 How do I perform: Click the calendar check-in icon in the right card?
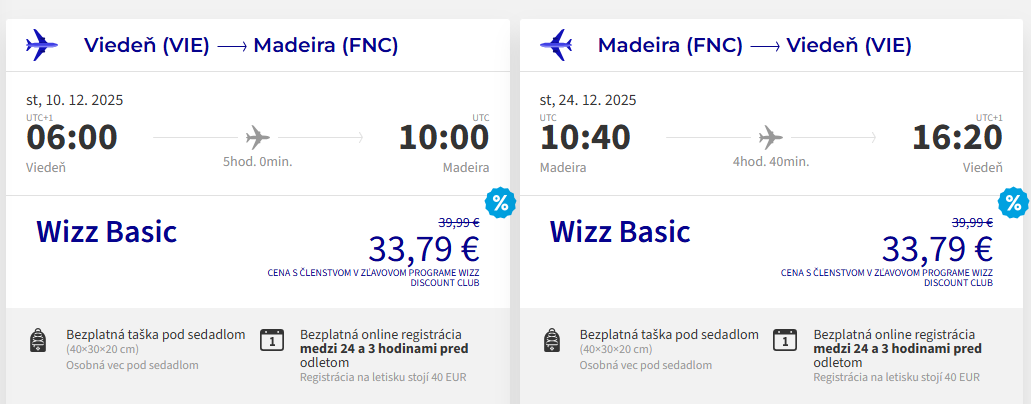point(786,341)
